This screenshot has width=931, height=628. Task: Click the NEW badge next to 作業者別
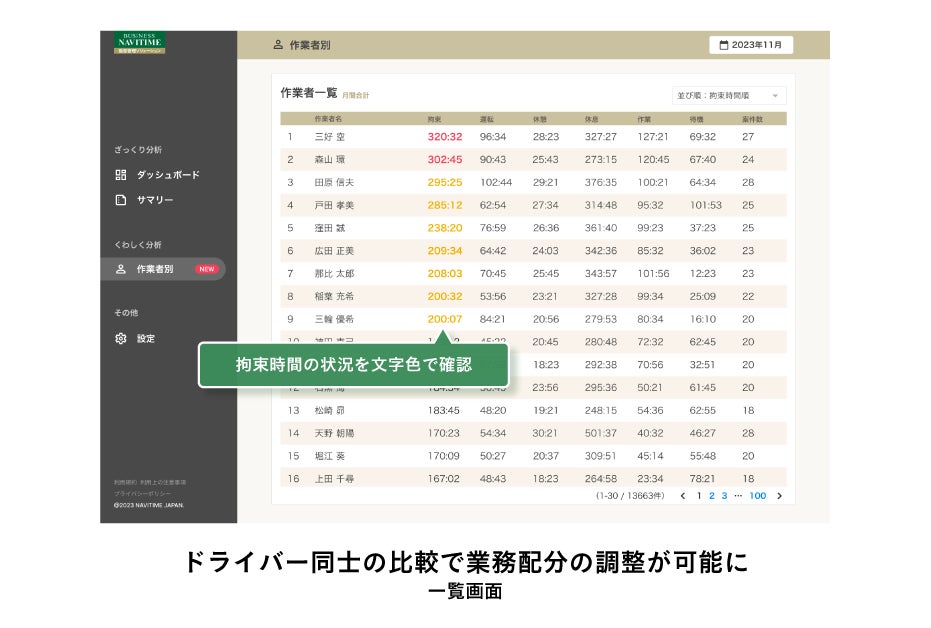tap(207, 269)
